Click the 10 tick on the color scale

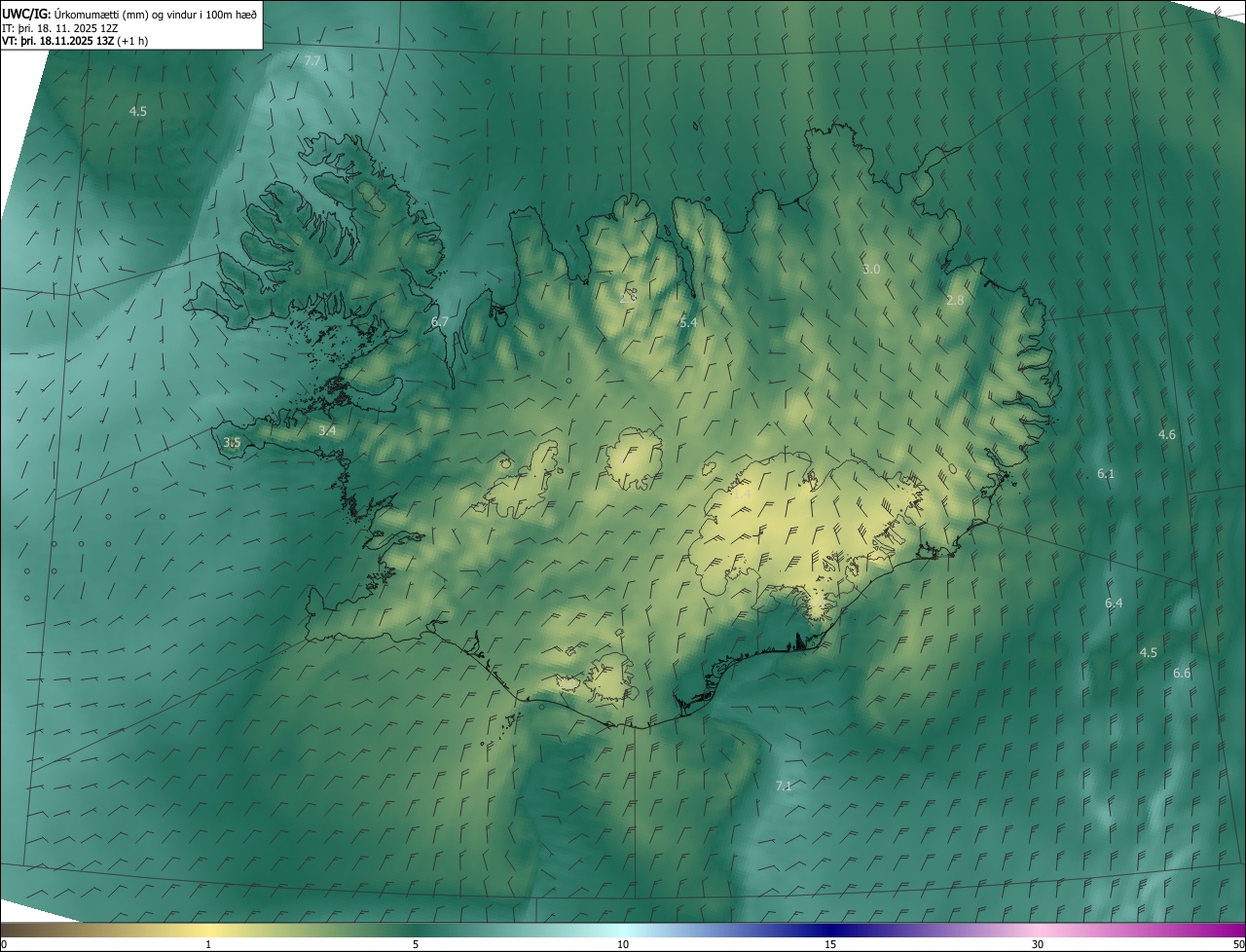tap(623, 944)
